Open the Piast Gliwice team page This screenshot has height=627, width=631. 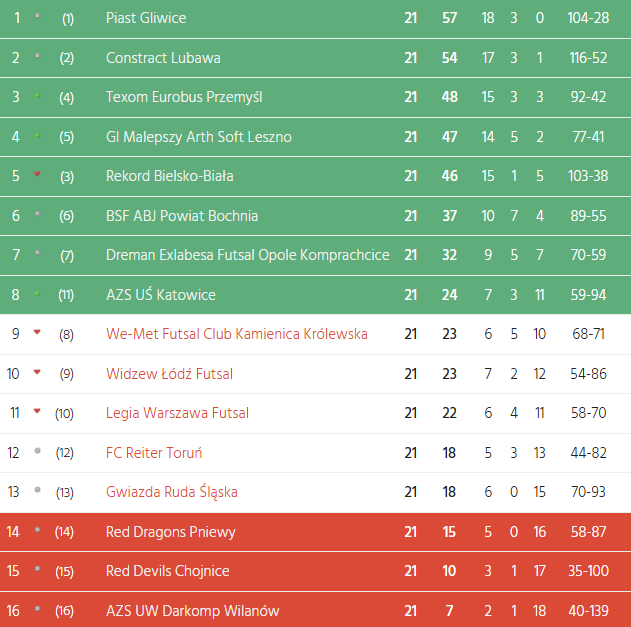tap(146, 18)
